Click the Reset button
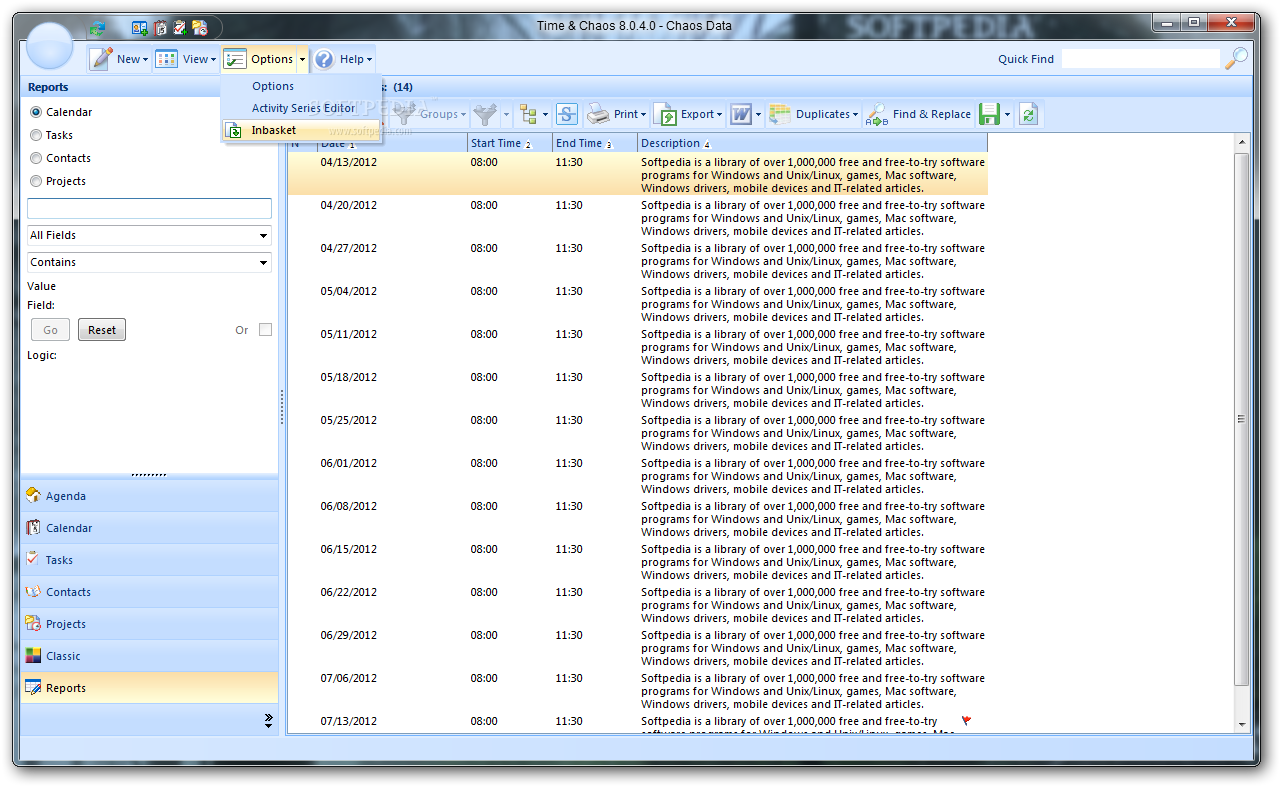The image size is (1281, 787). tap(102, 330)
